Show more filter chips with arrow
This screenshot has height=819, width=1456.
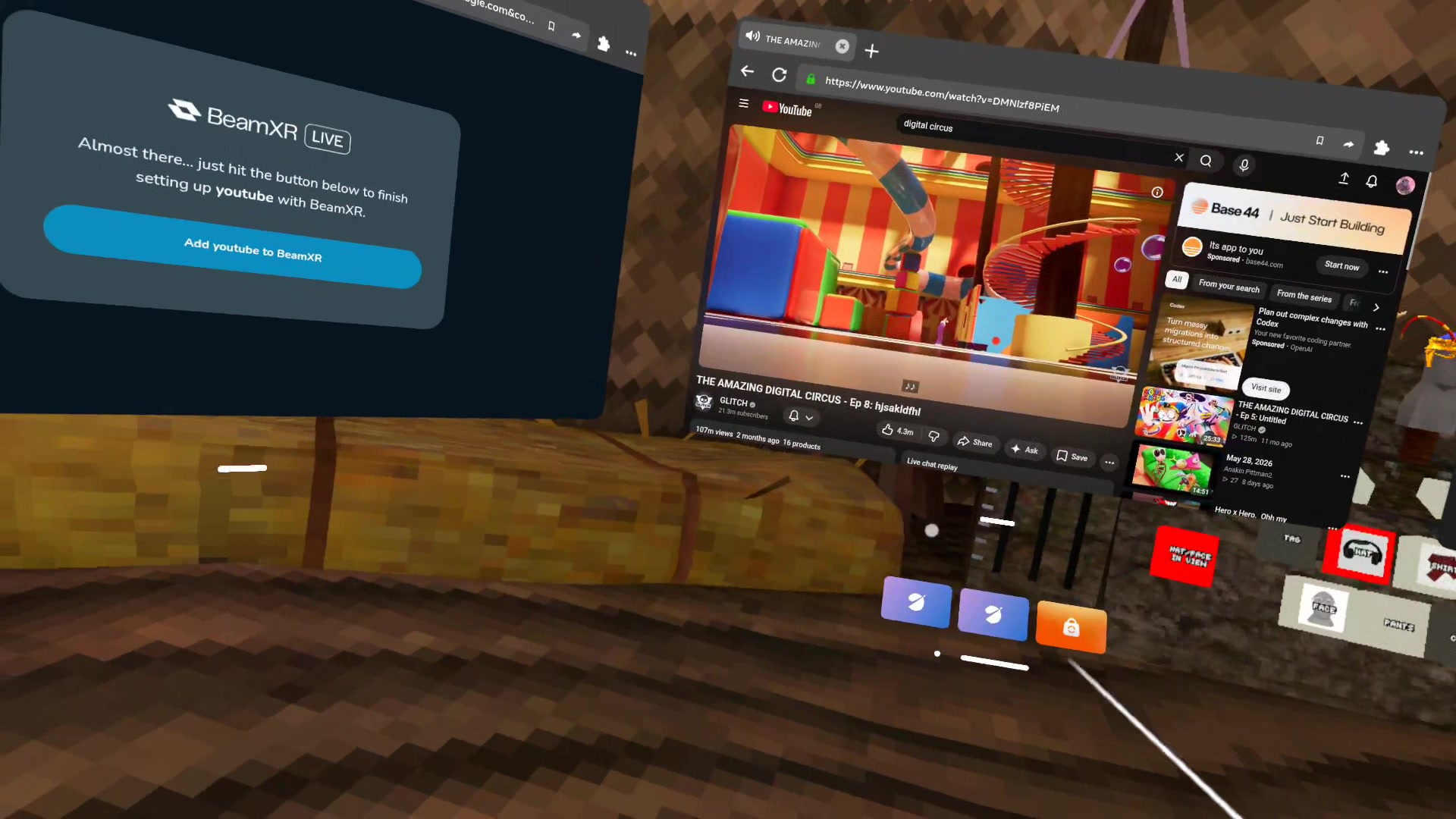pos(1376,307)
